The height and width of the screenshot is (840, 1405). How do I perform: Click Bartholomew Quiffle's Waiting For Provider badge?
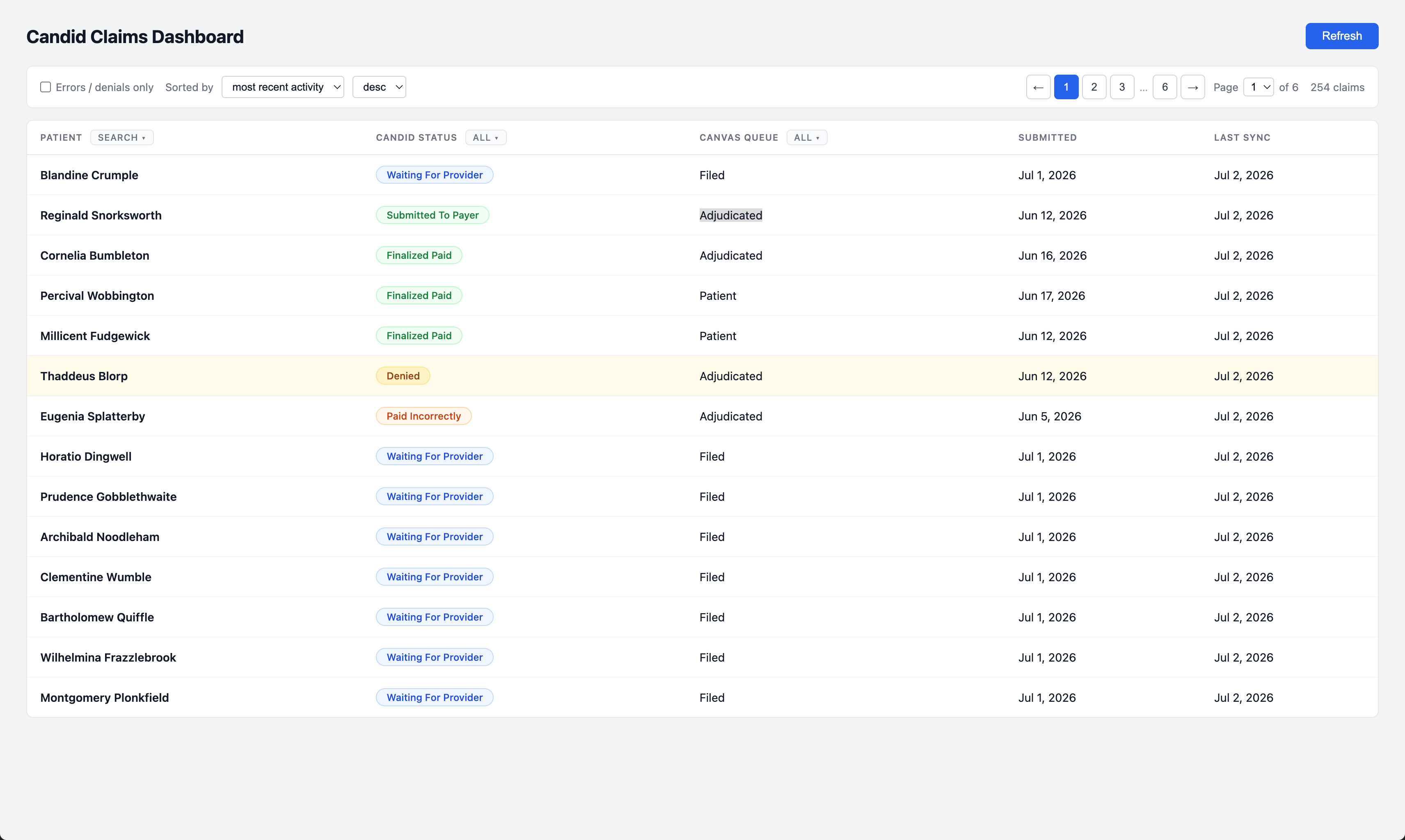[435, 617]
